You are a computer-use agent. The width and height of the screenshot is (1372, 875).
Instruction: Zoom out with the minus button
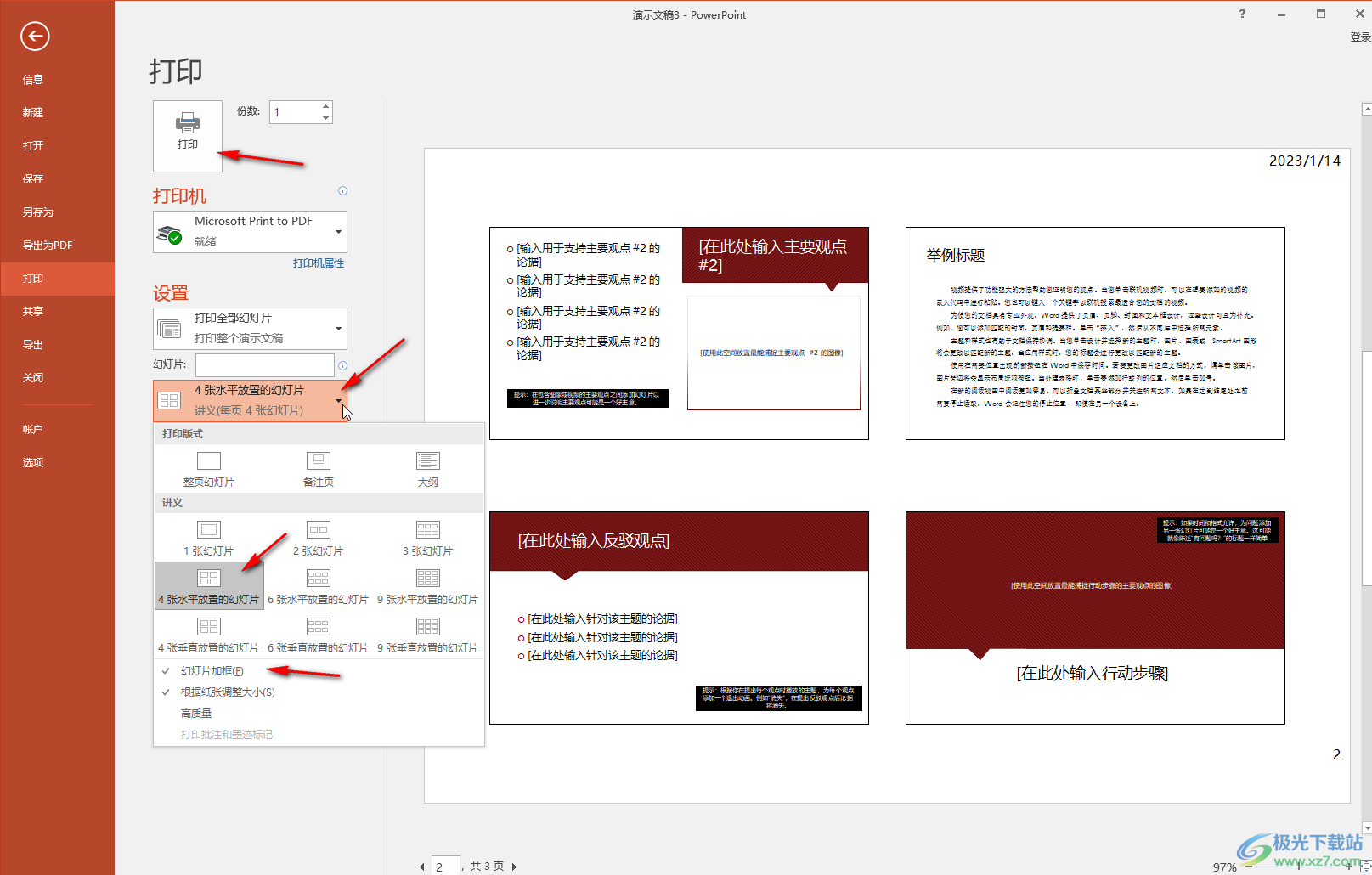[1249, 867]
